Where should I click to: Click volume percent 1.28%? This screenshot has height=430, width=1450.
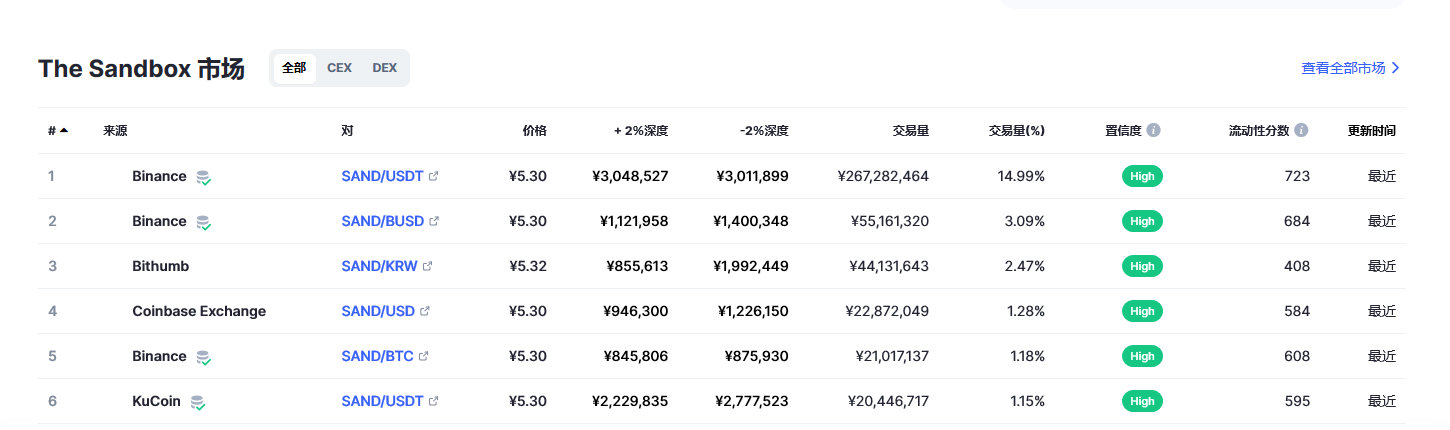(x=1025, y=311)
